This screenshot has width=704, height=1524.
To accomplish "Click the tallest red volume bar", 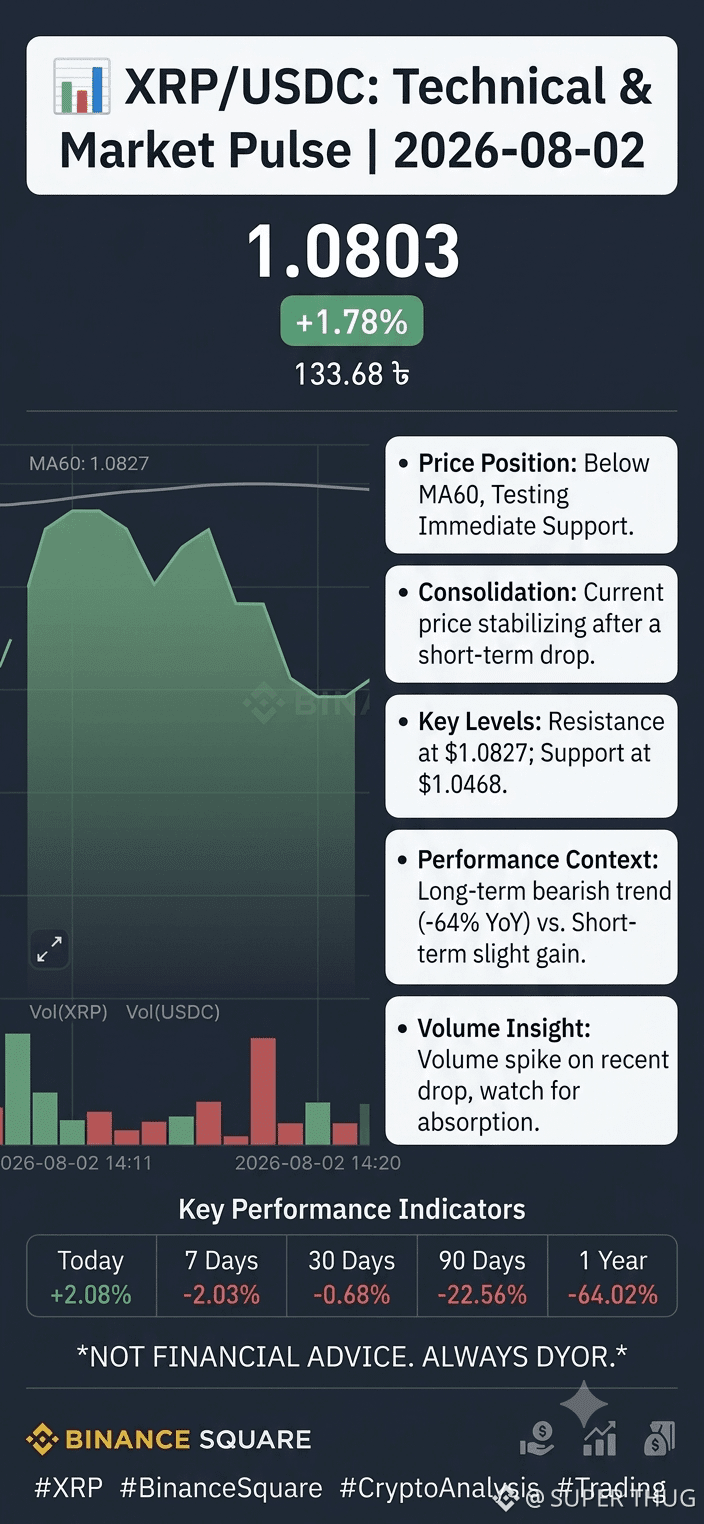I will [263, 1091].
